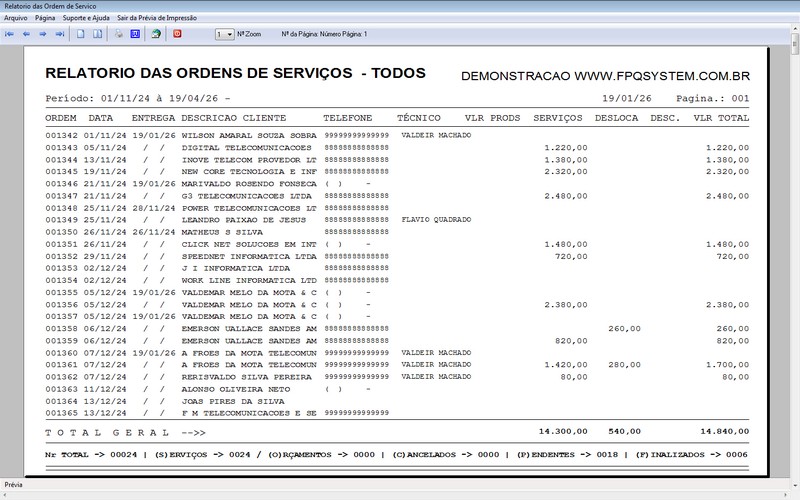Click client MARIVALDO ROSENDO FONSECA
This screenshot has width=800, height=500.
coord(249,184)
